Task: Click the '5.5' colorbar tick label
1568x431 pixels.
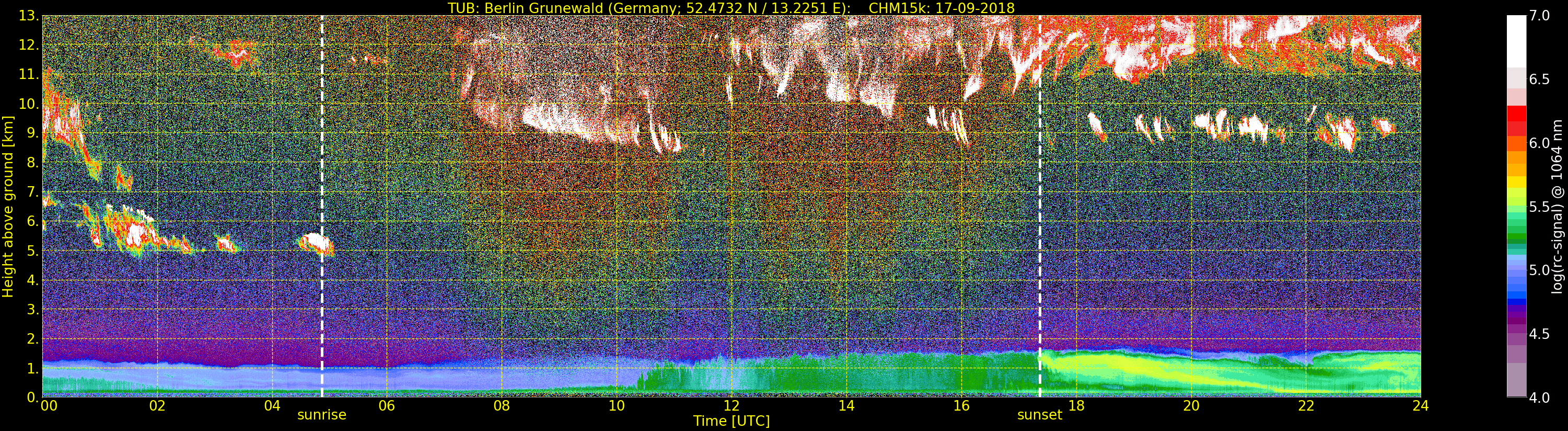Action: coord(1539,207)
